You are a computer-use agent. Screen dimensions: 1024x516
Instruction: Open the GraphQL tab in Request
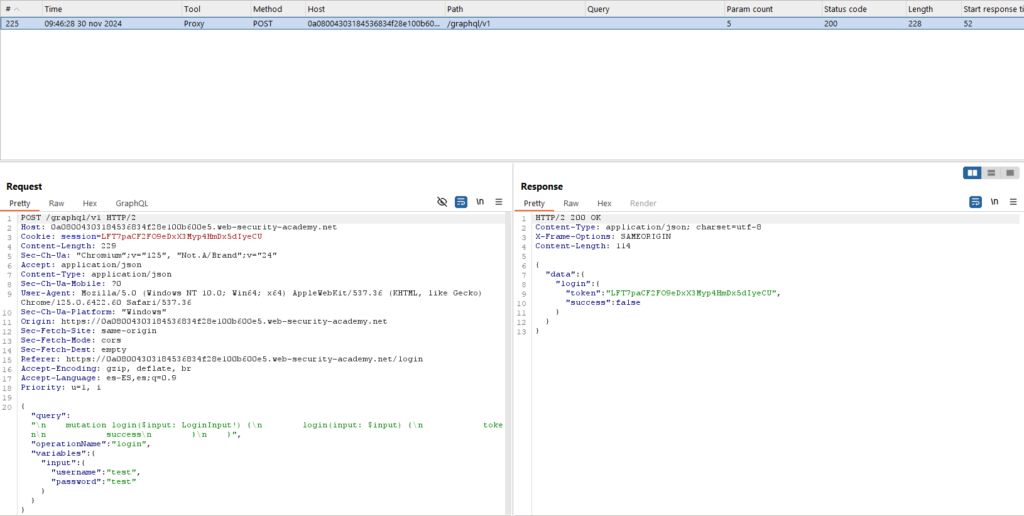pos(131,203)
